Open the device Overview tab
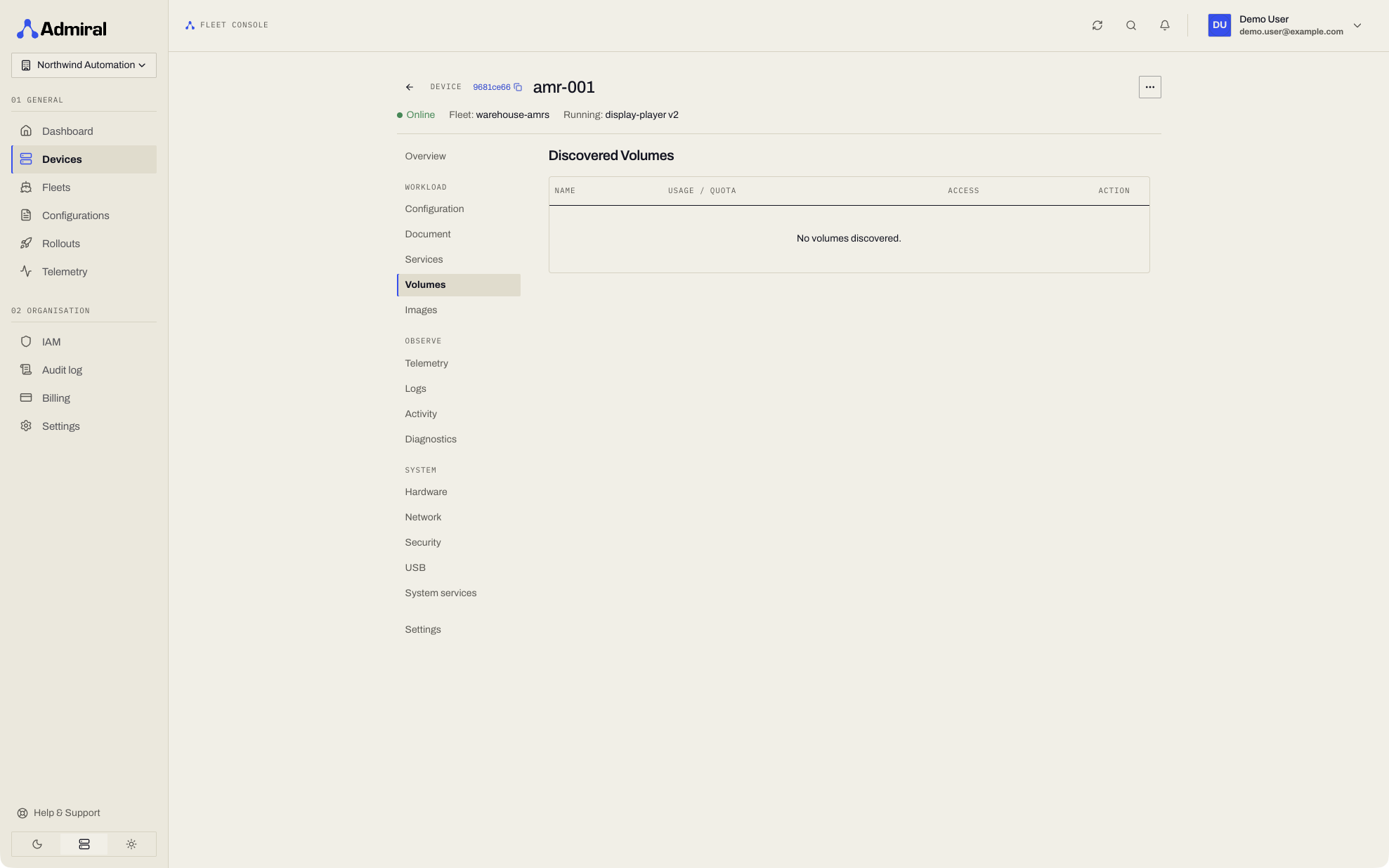Image resolution: width=1389 pixels, height=868 pixels. [459, 157]
